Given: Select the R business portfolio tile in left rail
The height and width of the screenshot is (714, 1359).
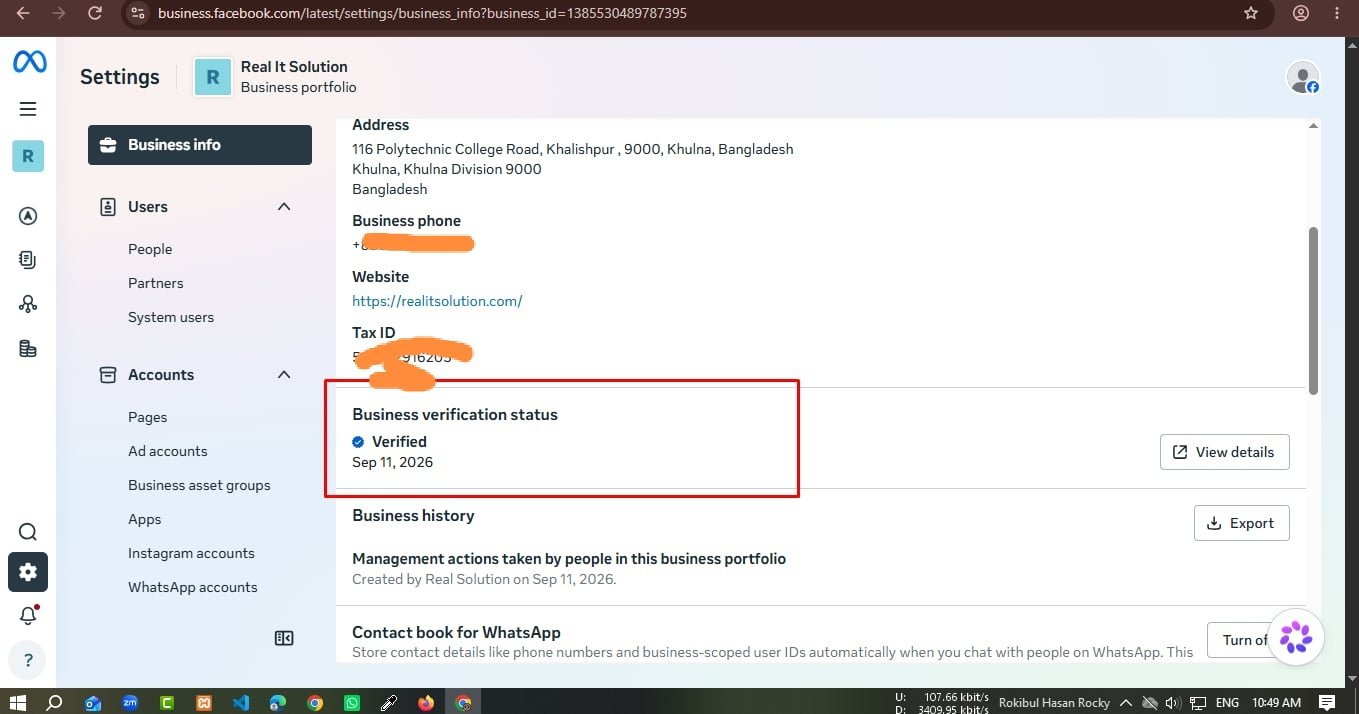Looking at the screenshot, I should [x=28, y=156].
